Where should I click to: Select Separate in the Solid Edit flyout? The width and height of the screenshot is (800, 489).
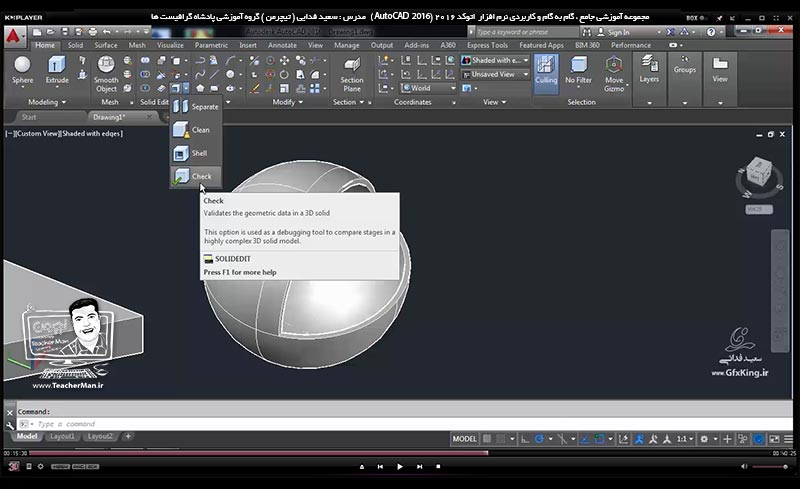click(196, 107)
